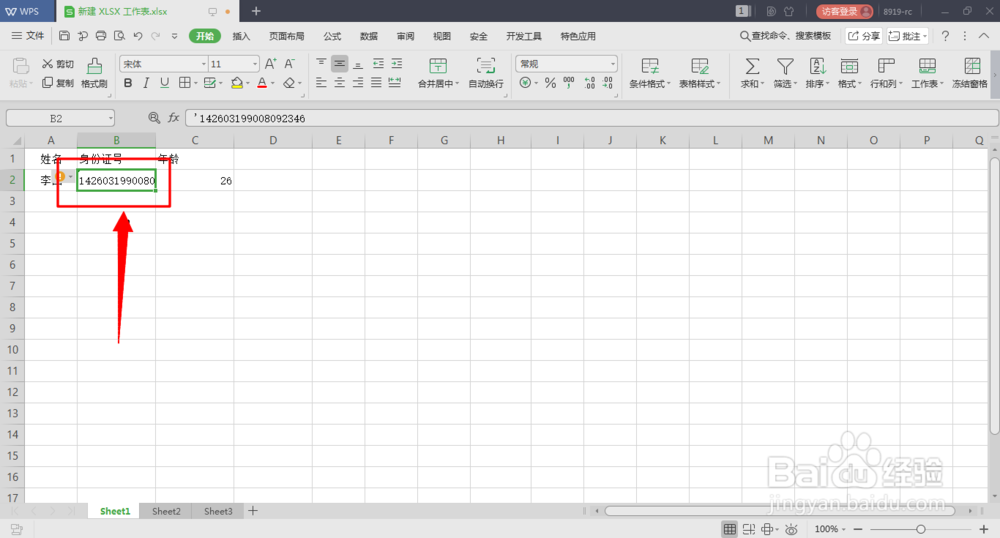Clear formatting with the eraser icon
This screenshot has height=538, width=1000.
tap(289, 83)
